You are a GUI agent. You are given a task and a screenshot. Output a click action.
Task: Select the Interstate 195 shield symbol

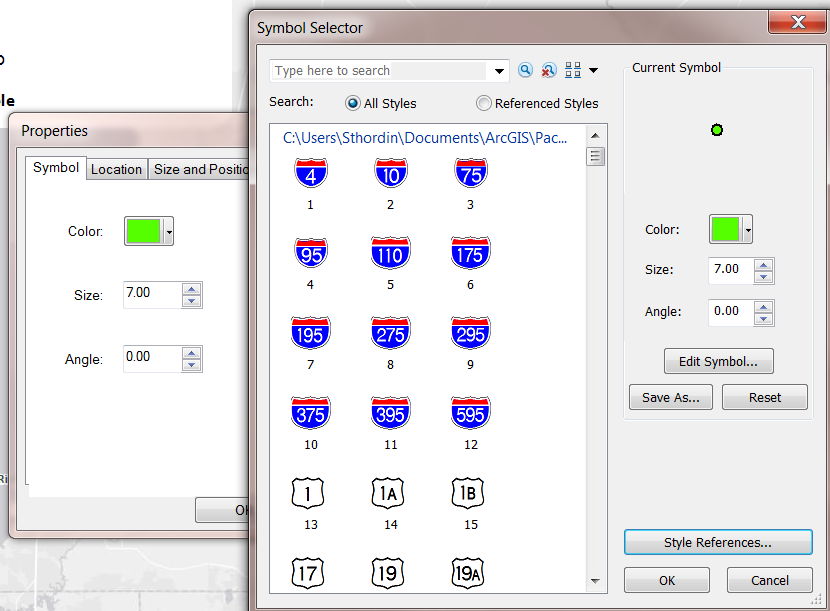point(311,333)
